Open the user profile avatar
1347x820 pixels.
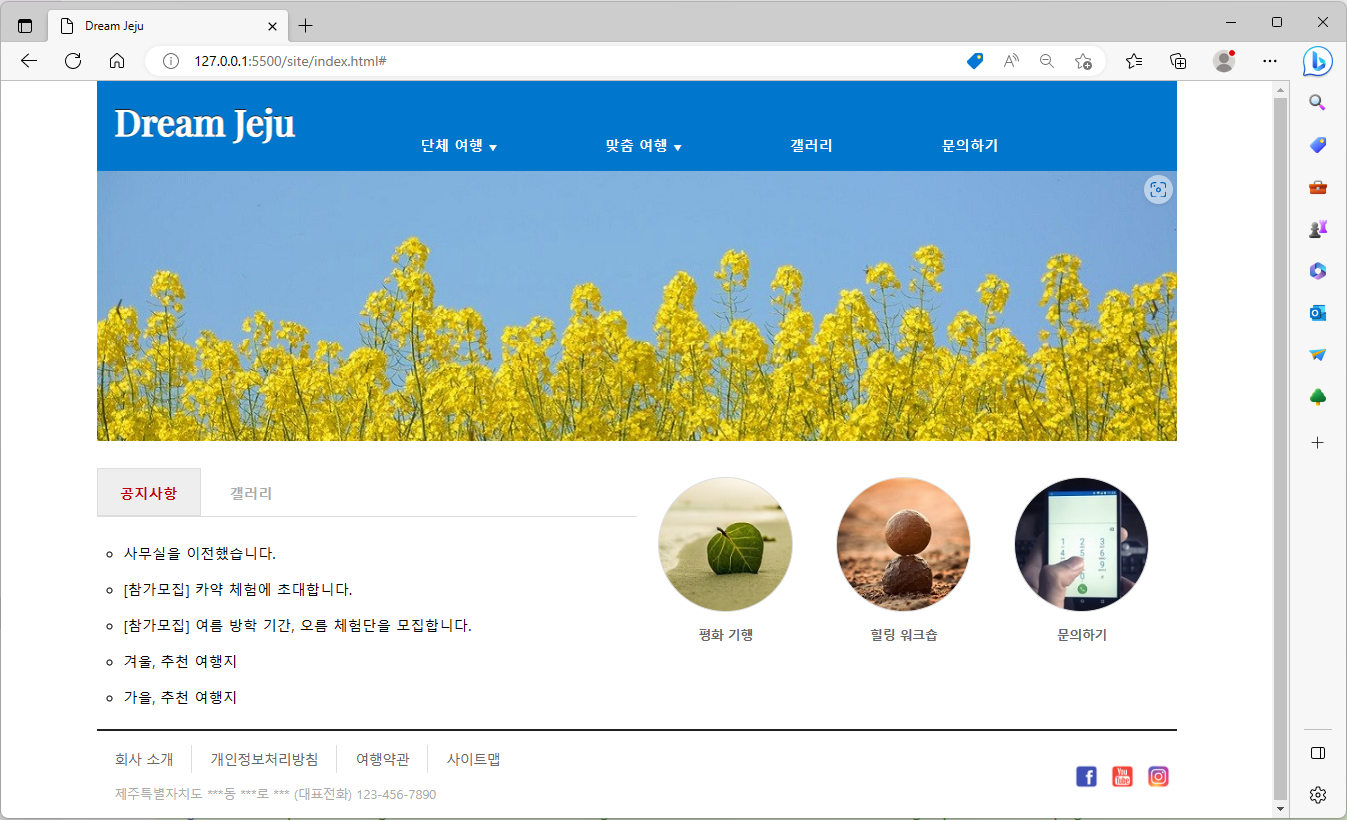coord(1224,61)
